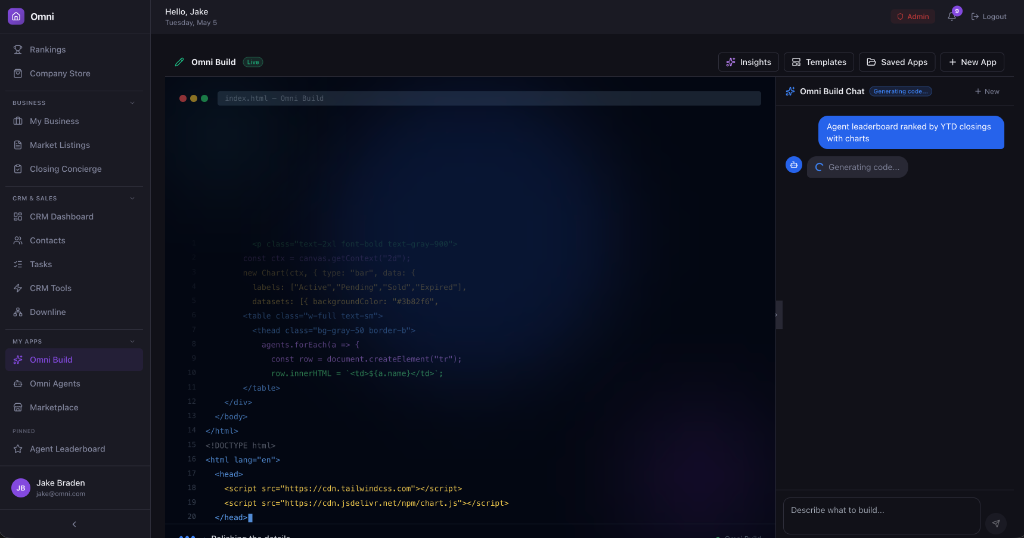Collapse the Business section chevron

(x=132, y=103)
